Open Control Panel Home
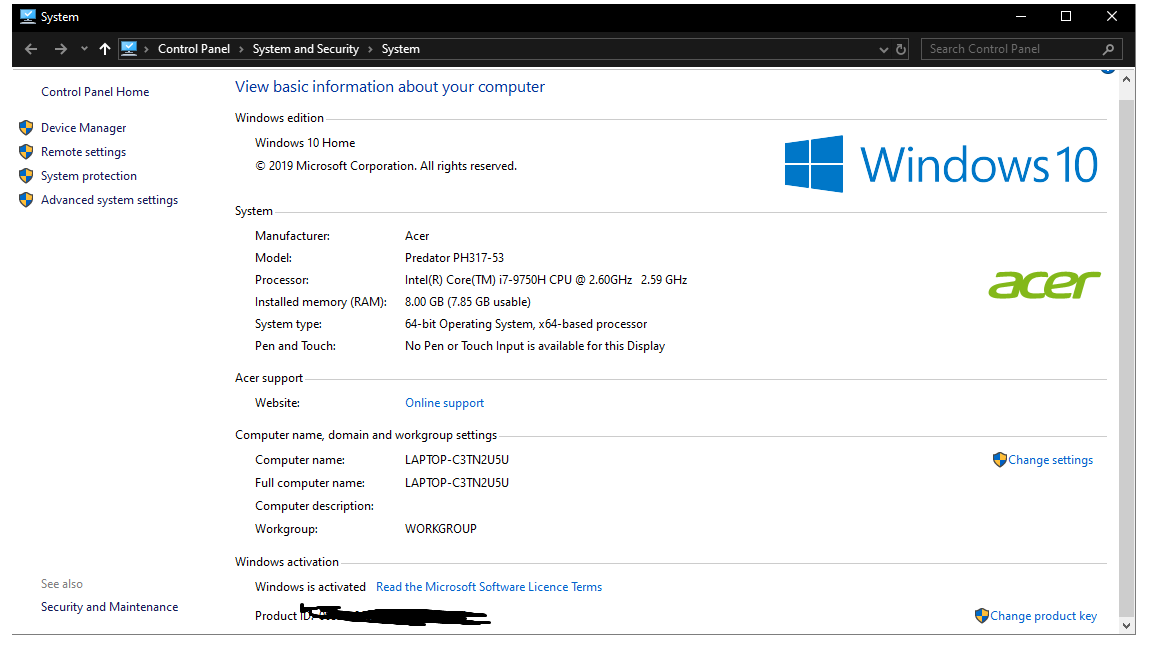 pos(95,92)
